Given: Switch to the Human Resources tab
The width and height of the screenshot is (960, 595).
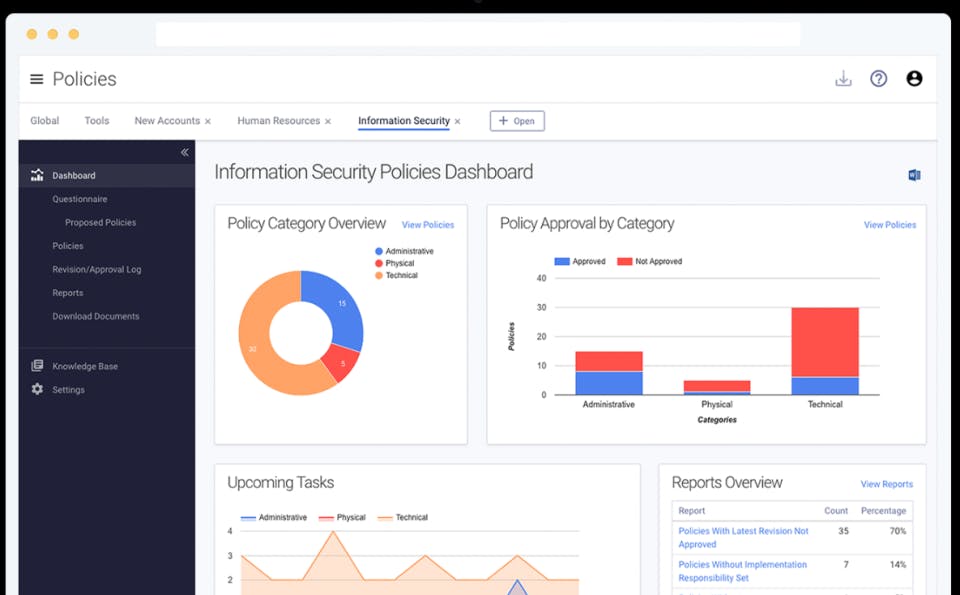Looking at the screenshot, I should [279, 121].
